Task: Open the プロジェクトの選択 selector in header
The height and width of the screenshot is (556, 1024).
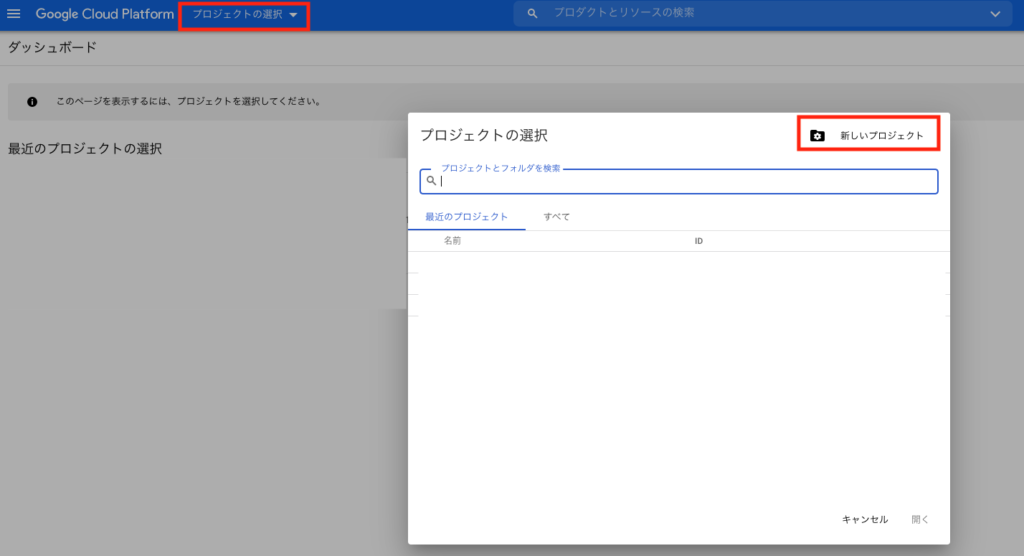Action: tap(238, 15)
